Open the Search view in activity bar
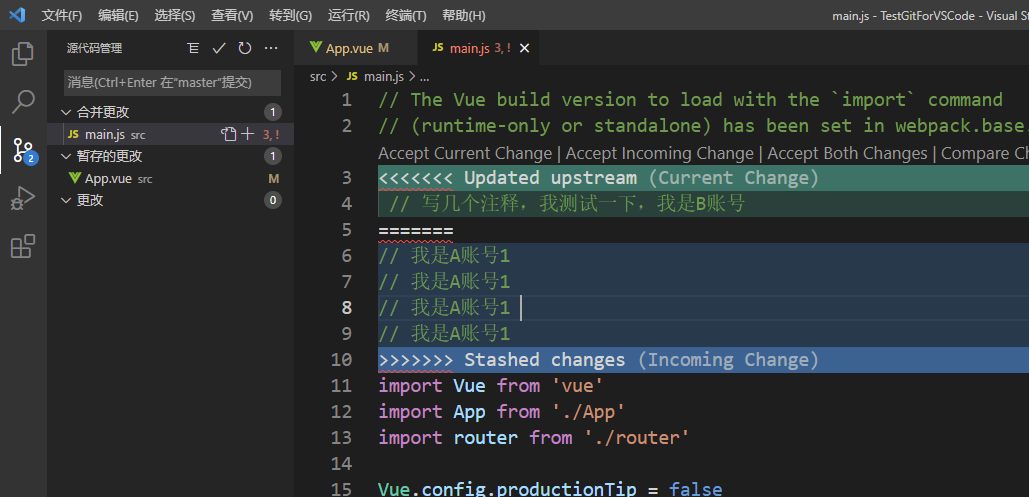 point(23,102)
